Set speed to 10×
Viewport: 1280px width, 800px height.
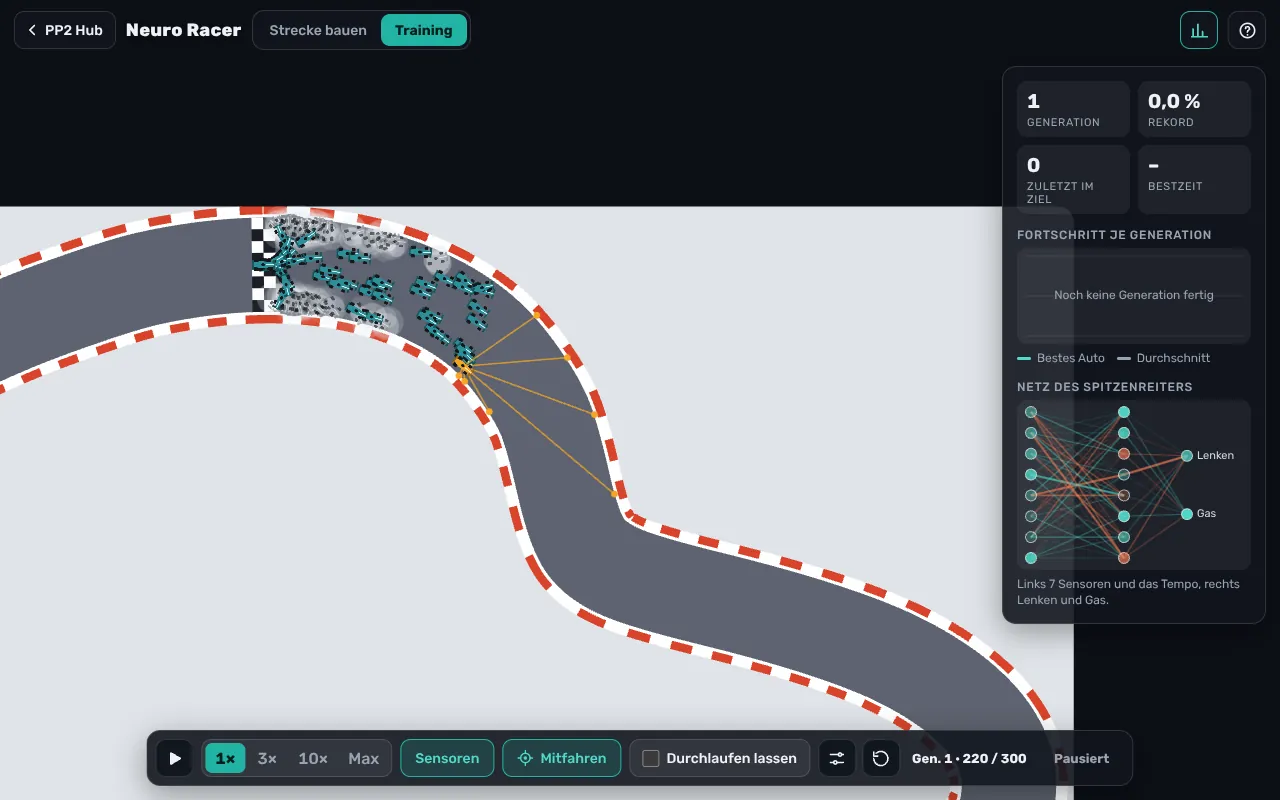[313, 758]
